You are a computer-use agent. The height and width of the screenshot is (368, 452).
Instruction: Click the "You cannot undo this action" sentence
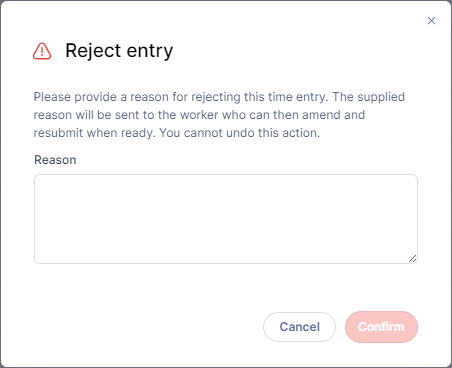click(239, 133)
